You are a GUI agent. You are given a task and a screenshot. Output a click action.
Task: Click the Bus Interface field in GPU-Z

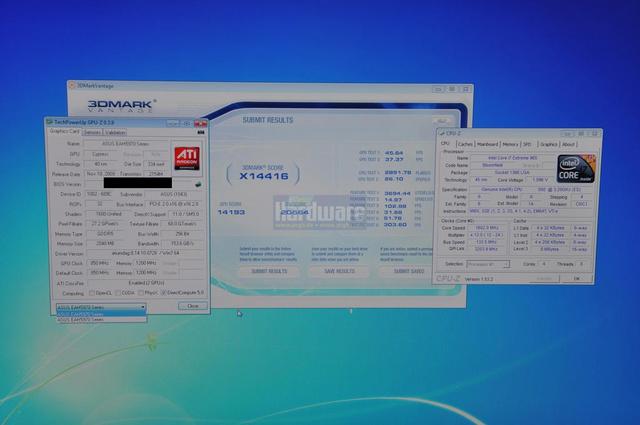click(x=174, y=204)
